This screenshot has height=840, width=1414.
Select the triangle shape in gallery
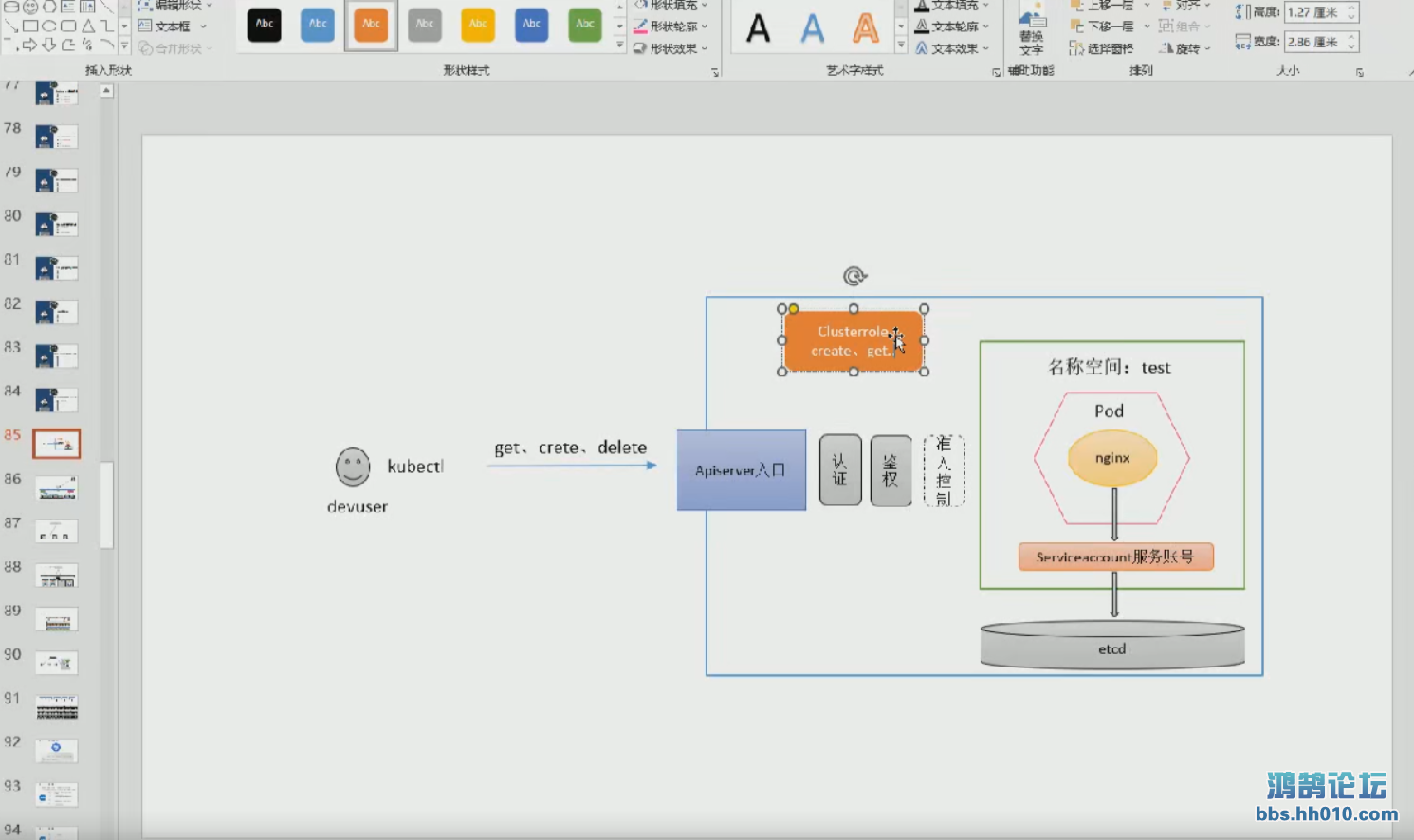[x=87, y=26]
